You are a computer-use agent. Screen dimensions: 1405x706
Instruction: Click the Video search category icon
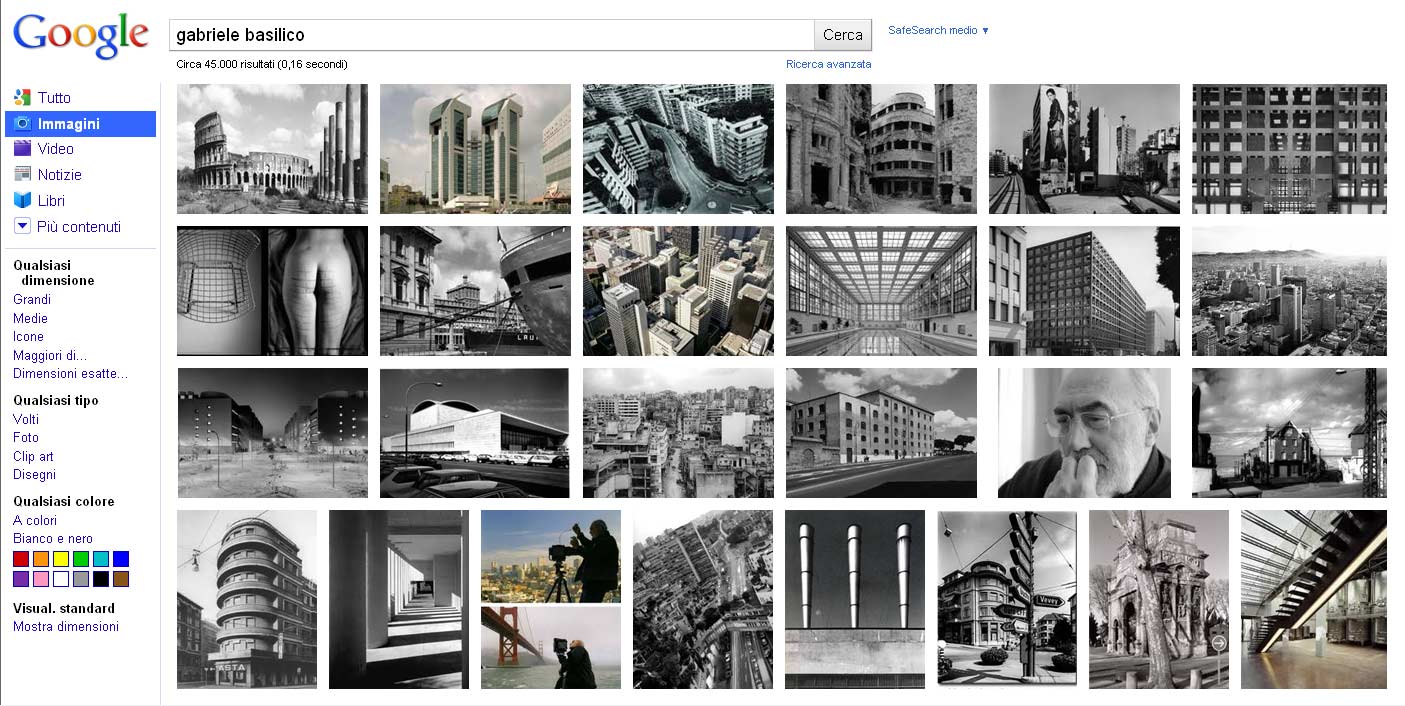point(21,148)
